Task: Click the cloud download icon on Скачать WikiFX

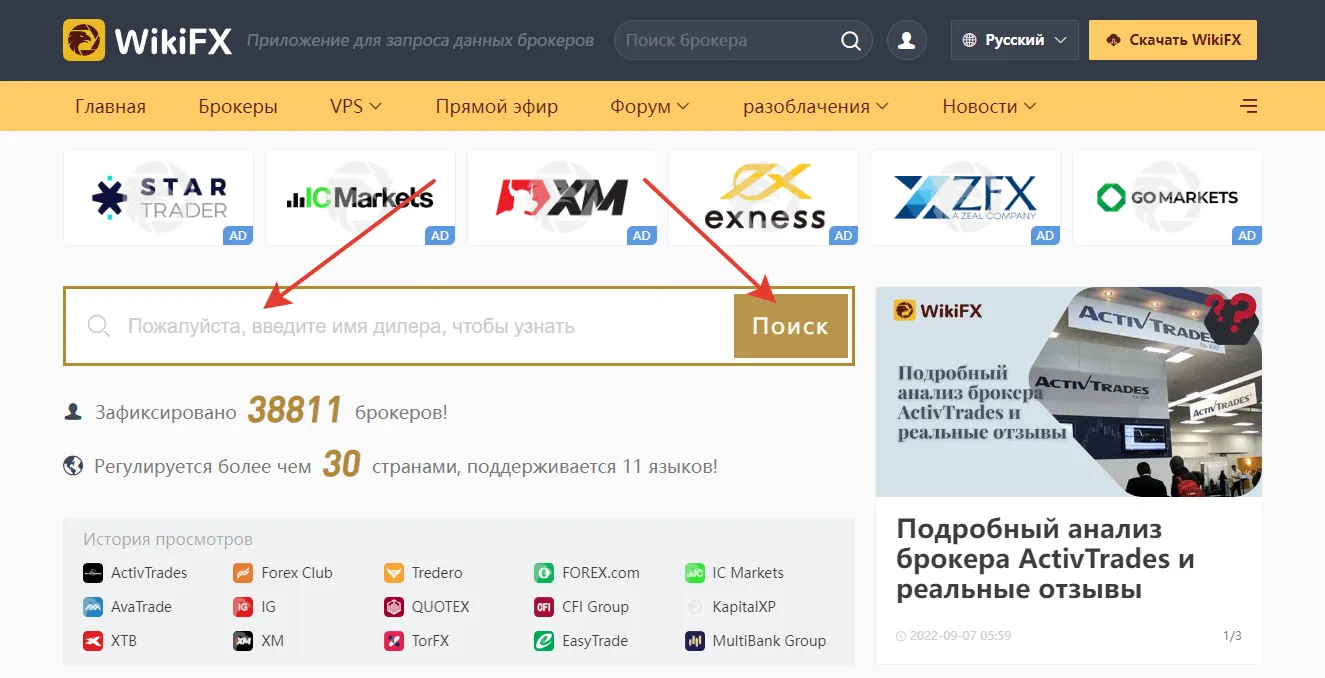Action: pos(1114,41)
